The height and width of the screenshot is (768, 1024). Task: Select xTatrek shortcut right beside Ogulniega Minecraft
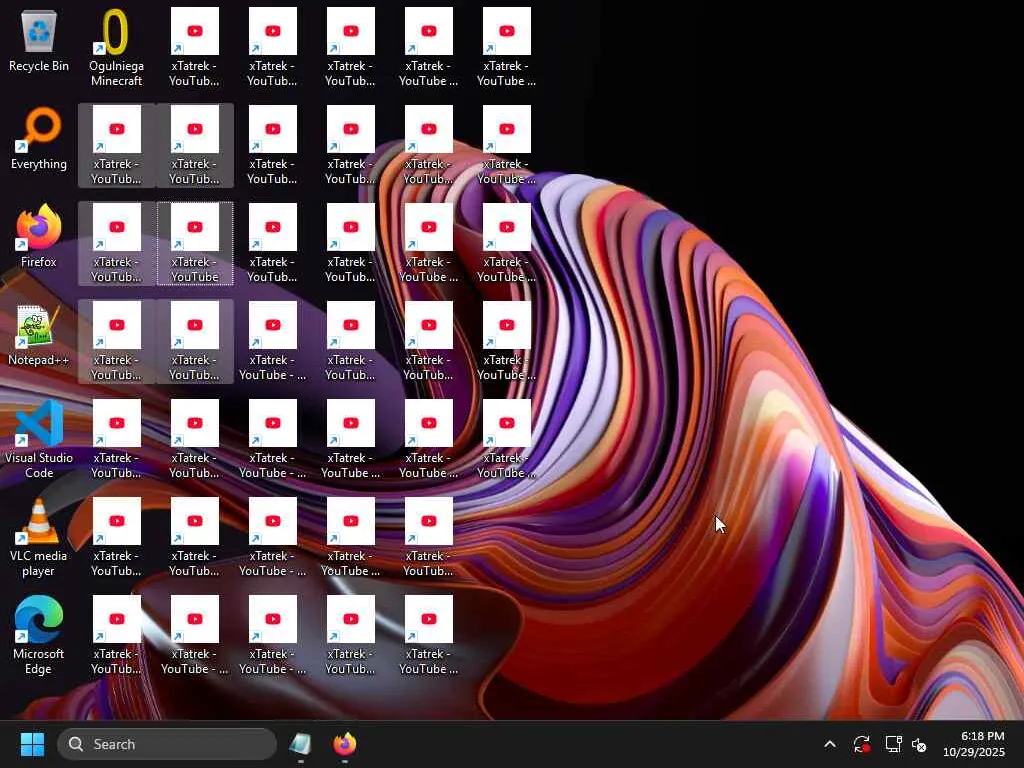click(195, 47)
